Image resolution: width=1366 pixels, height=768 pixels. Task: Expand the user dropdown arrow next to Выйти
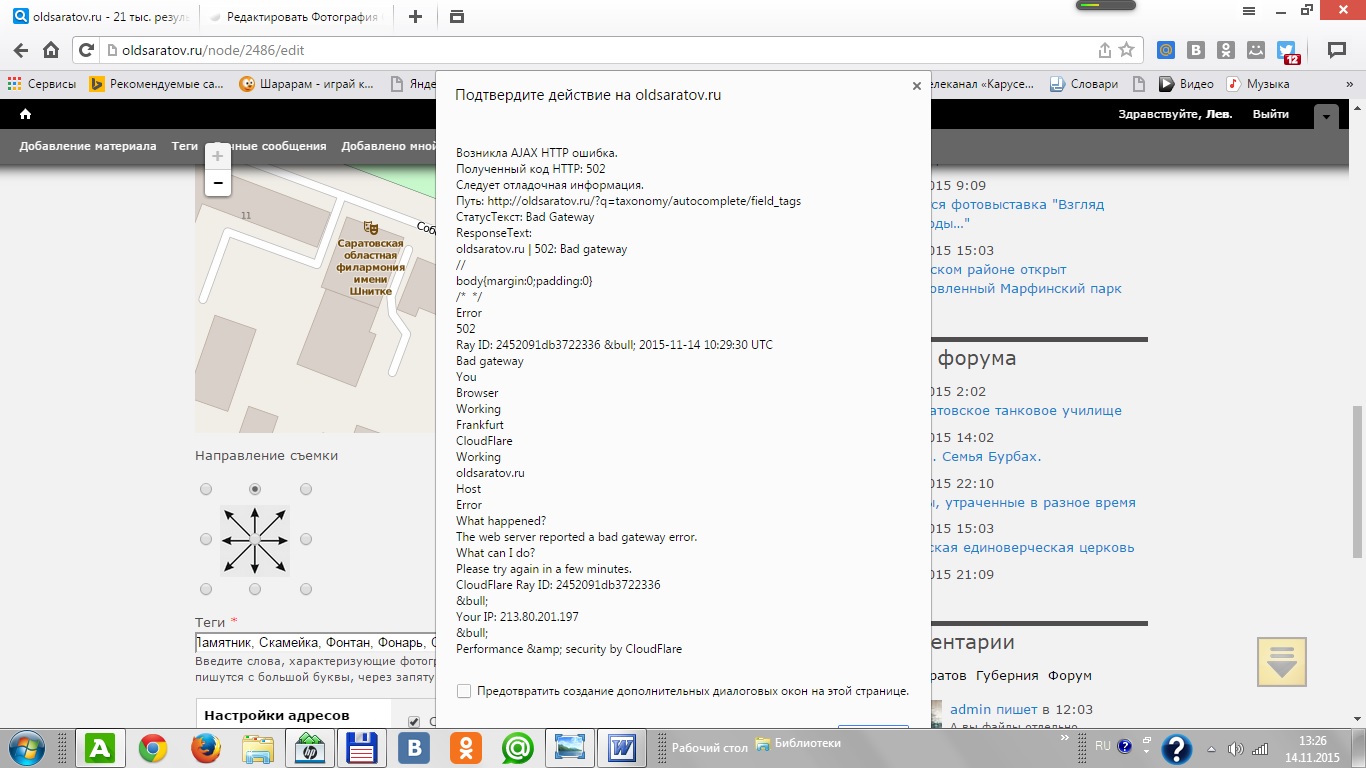click(1326, 116)
